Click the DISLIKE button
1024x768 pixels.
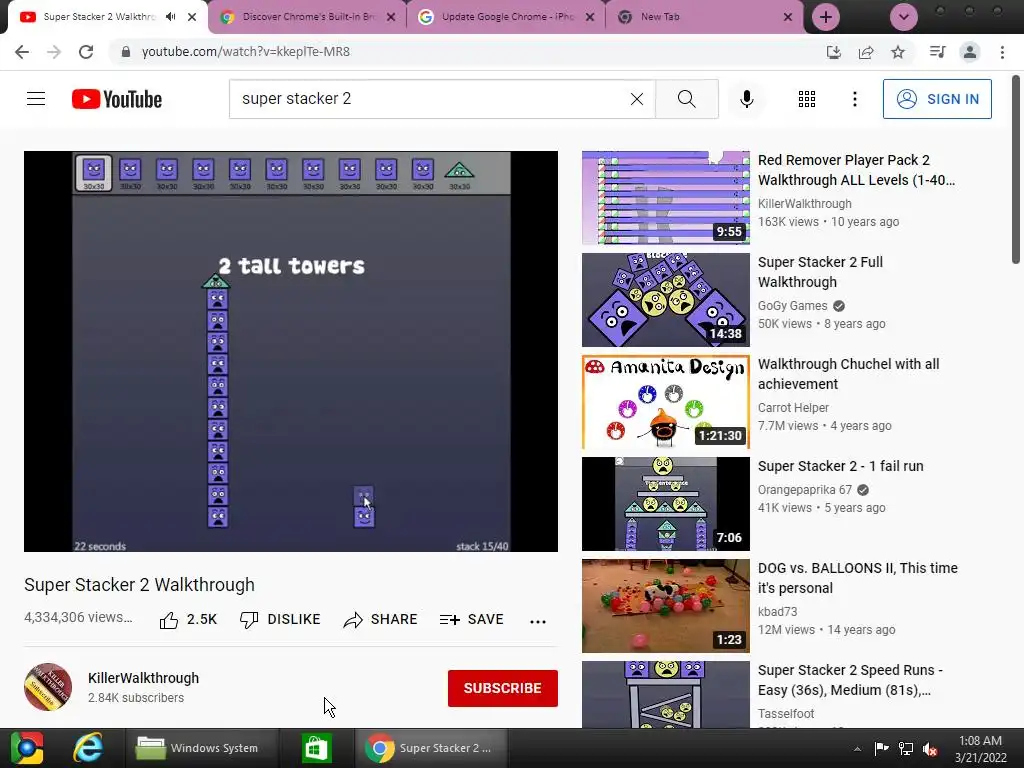tap(280, 619)
